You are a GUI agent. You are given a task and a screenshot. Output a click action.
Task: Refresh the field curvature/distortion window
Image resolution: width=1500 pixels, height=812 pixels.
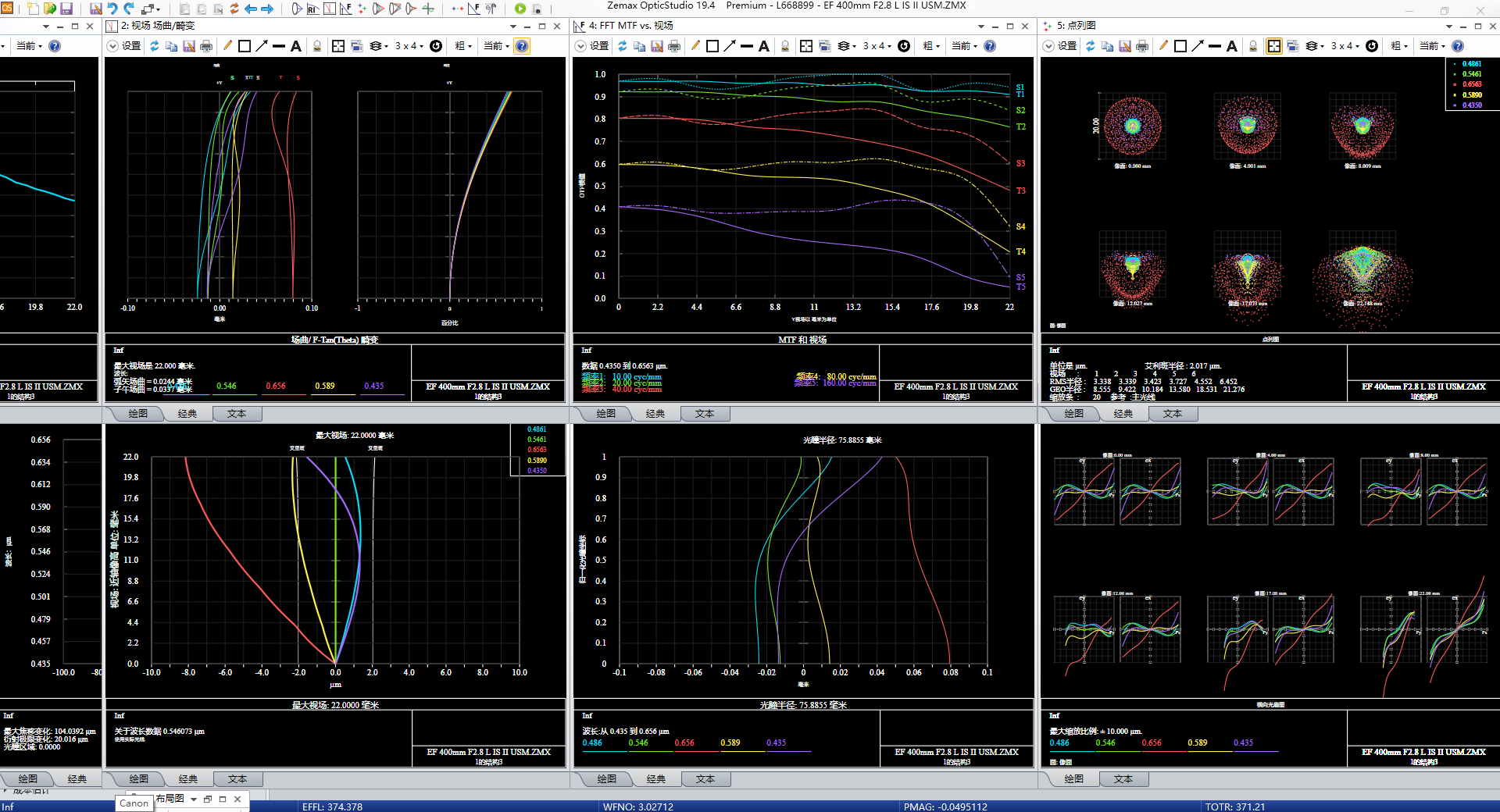tap(155, 46)
